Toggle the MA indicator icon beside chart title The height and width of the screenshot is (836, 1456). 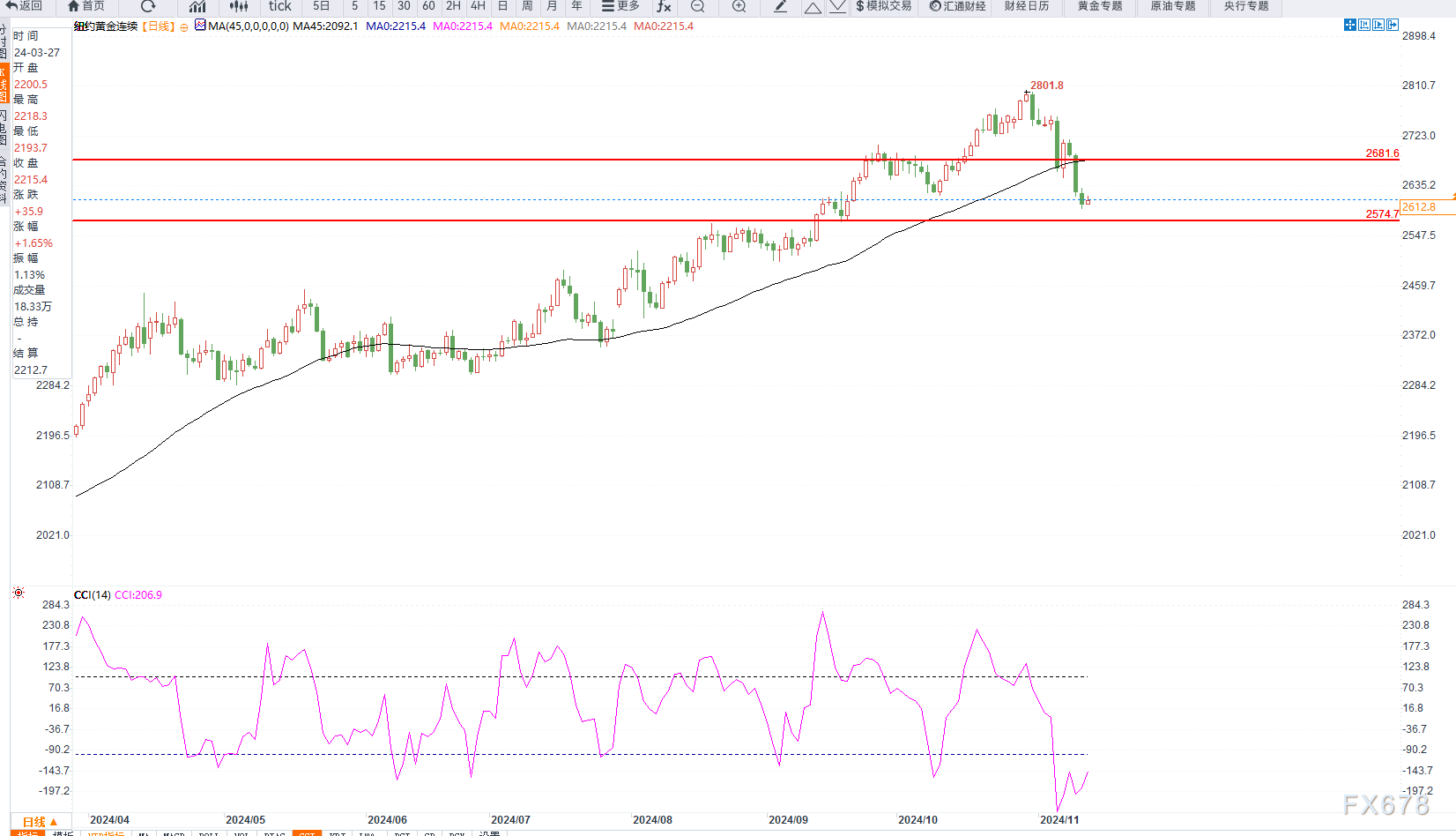click(x=200, y=26)
